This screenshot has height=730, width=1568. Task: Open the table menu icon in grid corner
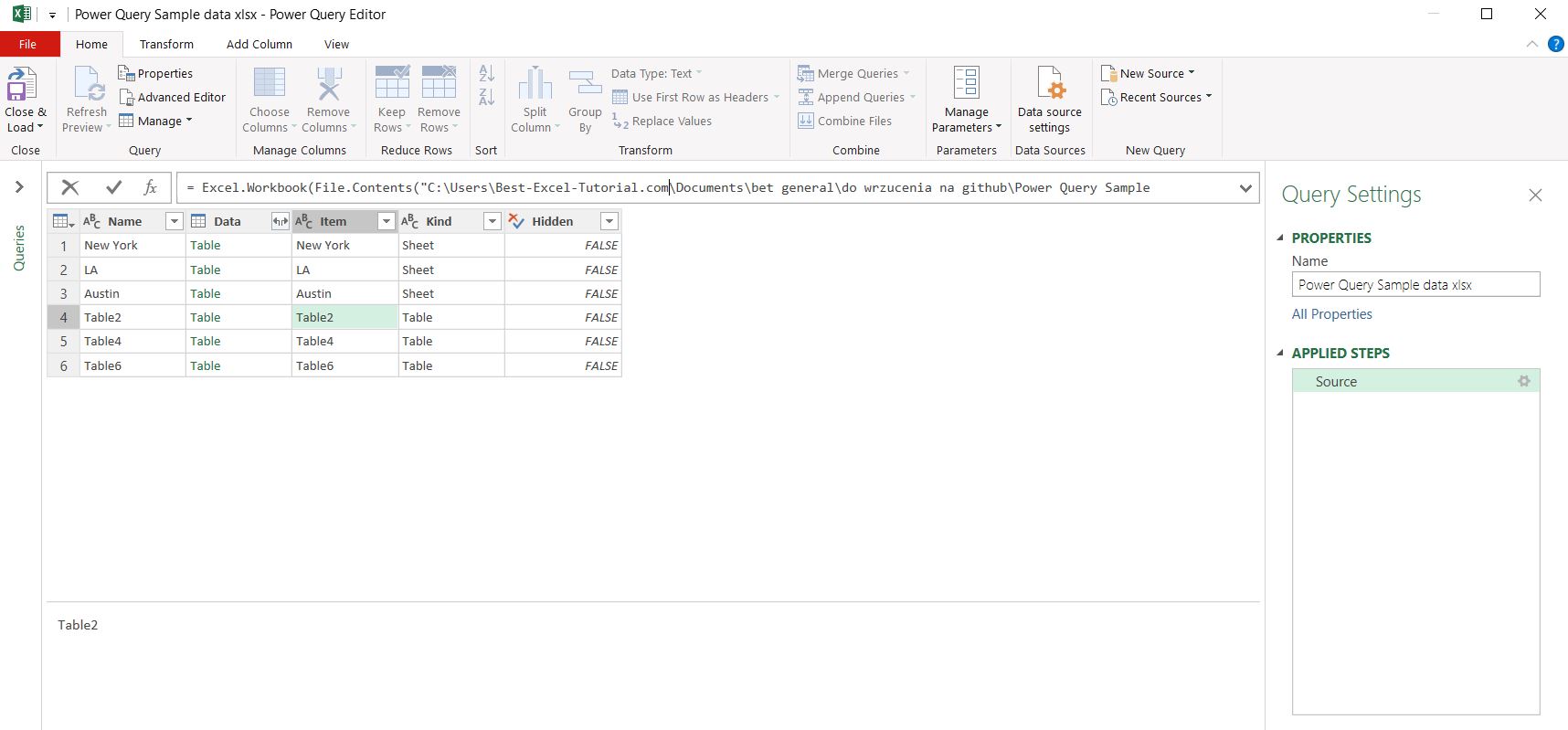[x=63, y=221]
